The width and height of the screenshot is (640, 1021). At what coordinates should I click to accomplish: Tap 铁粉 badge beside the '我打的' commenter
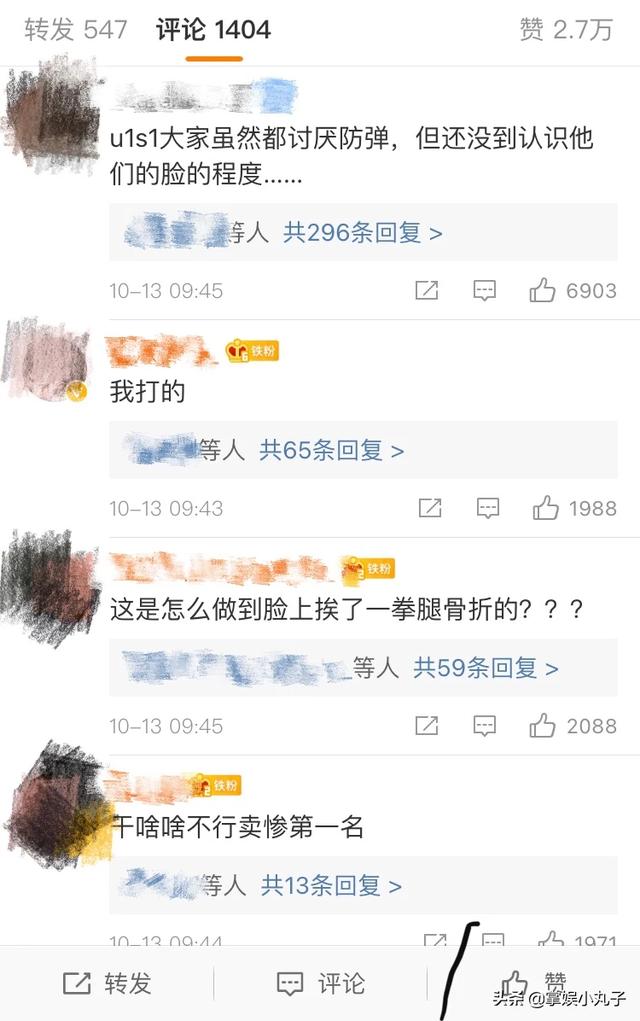coord(253,351)
